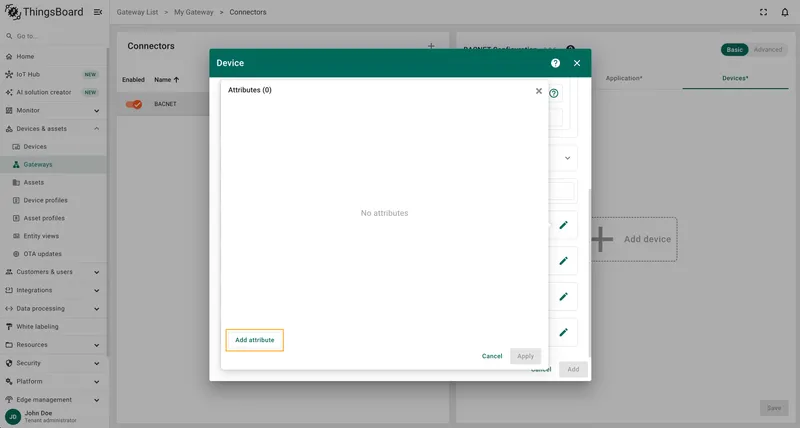This screenshot has height=428, width=800.
Task: Click the Save button
Action: (x=773, y=408)
